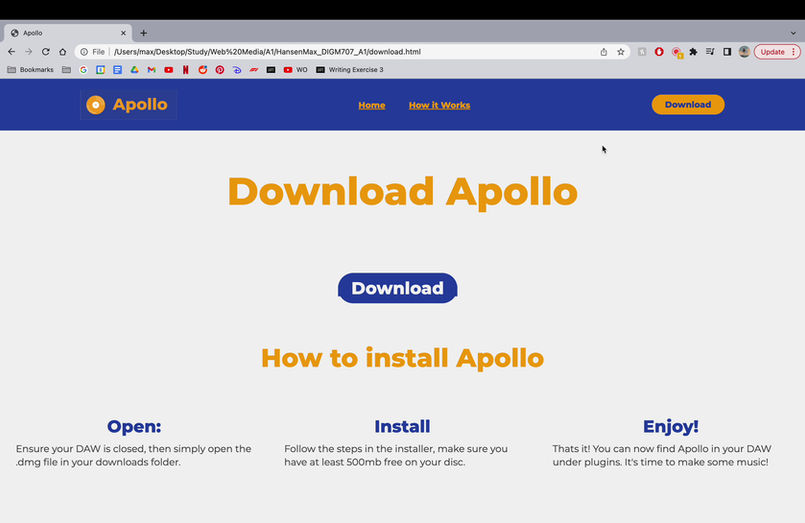805x523 pixels.
Task: Open the first YouTube bookmark icon
Action: pos(168,70)
